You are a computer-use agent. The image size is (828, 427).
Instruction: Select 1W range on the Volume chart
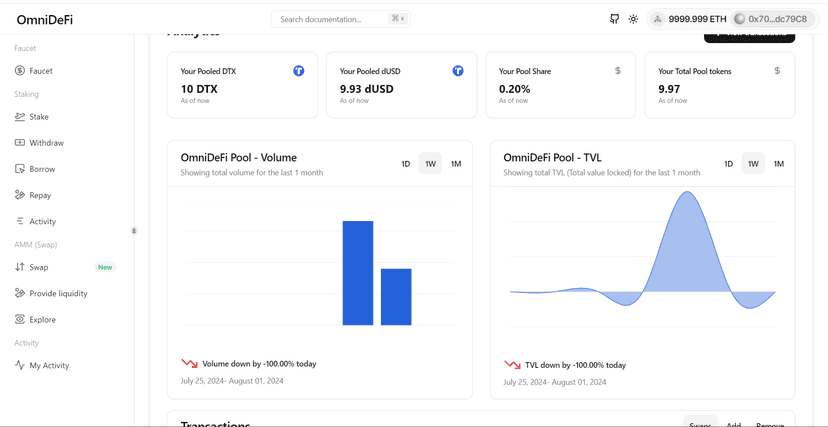[x=431, y=164]
